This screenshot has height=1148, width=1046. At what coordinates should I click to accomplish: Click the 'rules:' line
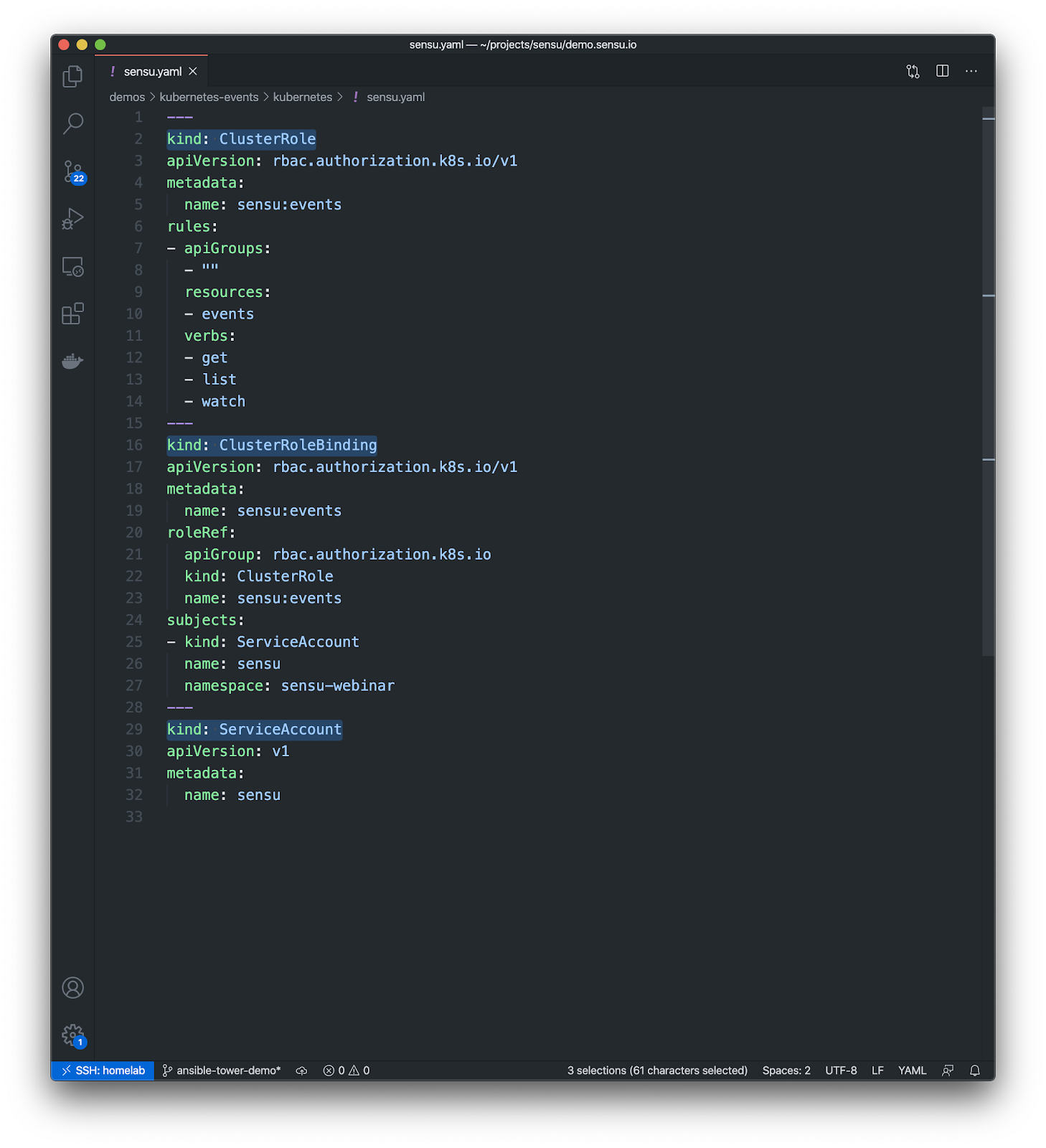pos(192,227)
